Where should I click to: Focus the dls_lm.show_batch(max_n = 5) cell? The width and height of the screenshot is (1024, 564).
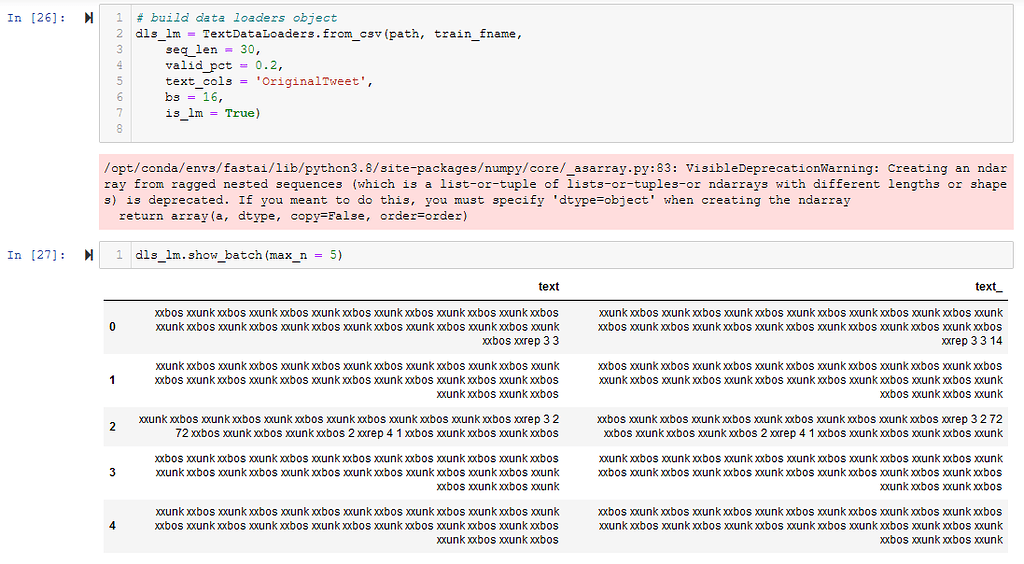[400, 255]
